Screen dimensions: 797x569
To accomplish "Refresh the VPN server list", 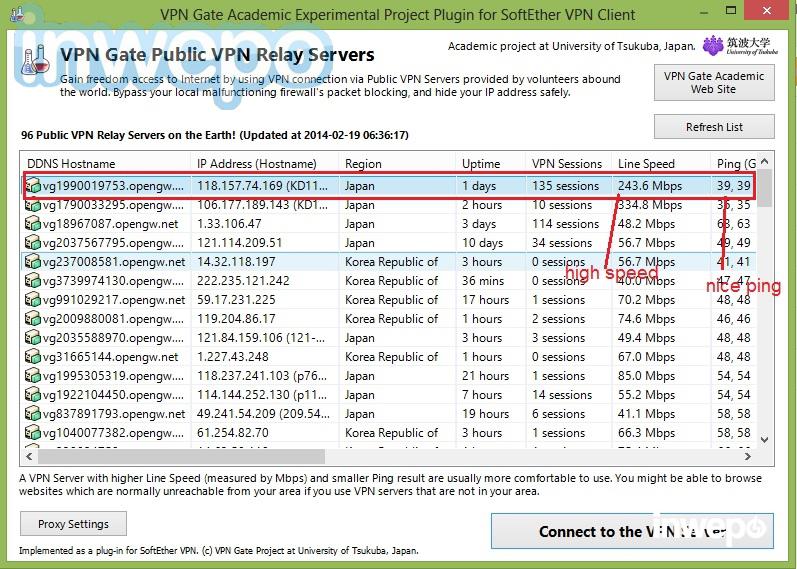I will pyautogui.click(x=714, y=127).
